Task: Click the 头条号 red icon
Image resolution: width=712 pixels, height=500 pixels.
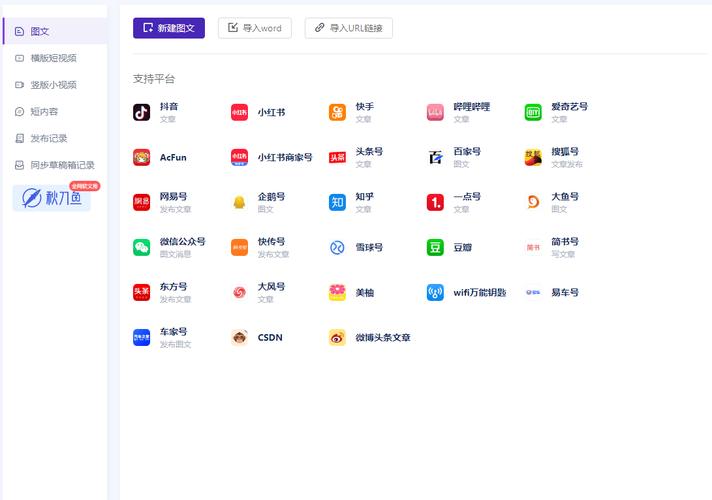Action: (x=337, y=157)
